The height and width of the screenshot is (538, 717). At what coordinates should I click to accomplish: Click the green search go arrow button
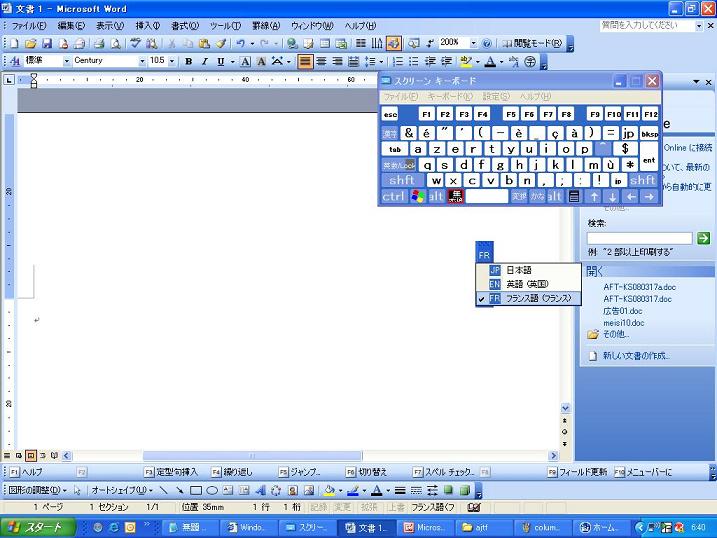(703, 238)
